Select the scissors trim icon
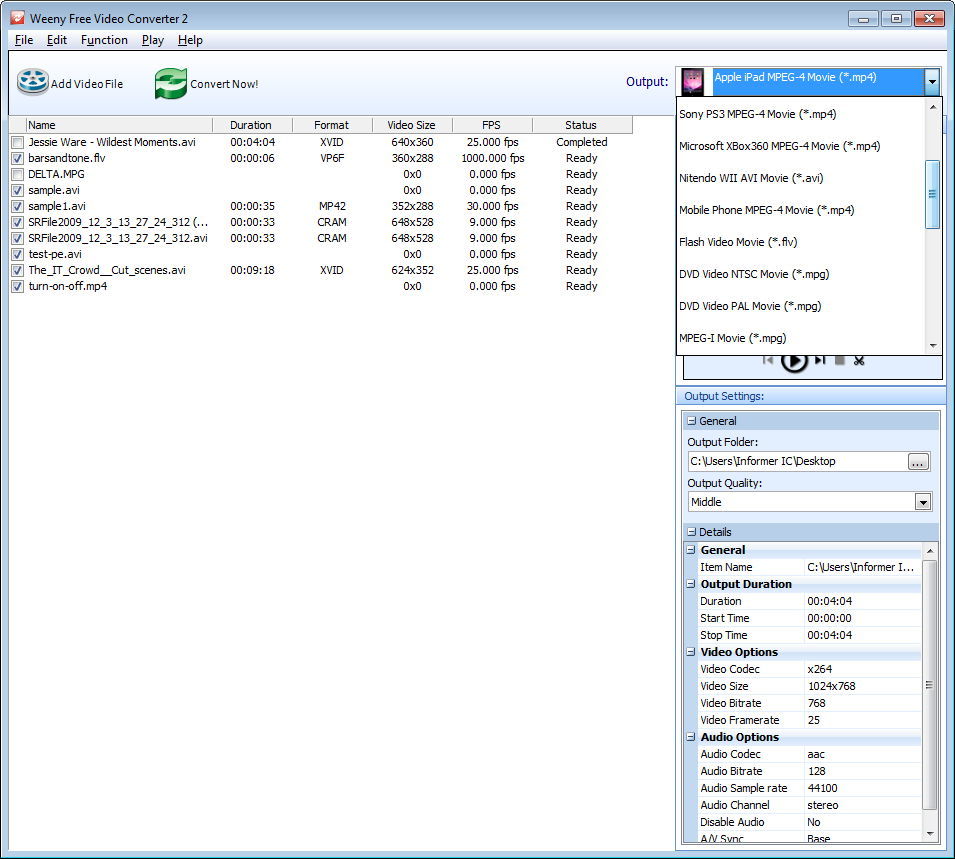Viewport: 955px width, 859px height. pyautogui.click(x=859, y=360)
